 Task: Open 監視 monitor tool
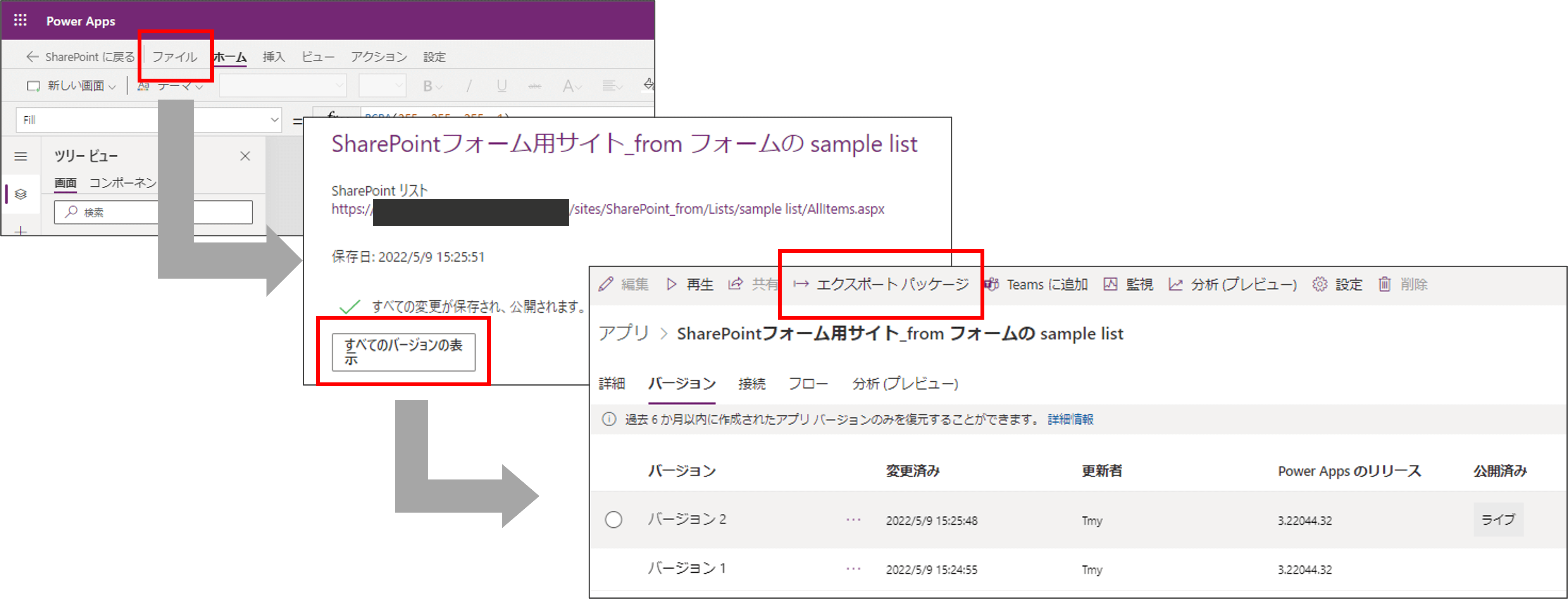pyautogui.click(x=1129, y=284)
